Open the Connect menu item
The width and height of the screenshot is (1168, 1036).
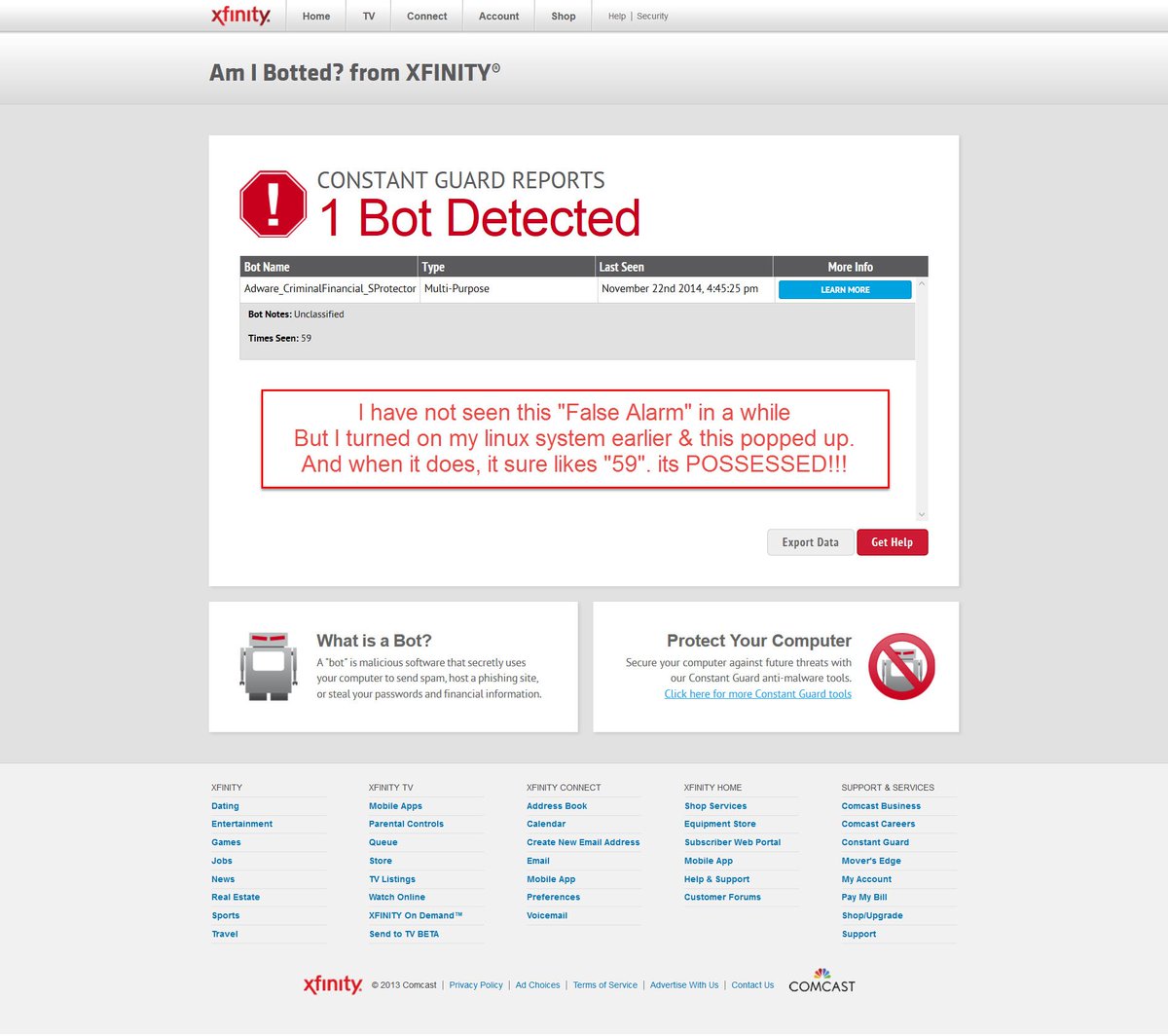pos(427,17)
